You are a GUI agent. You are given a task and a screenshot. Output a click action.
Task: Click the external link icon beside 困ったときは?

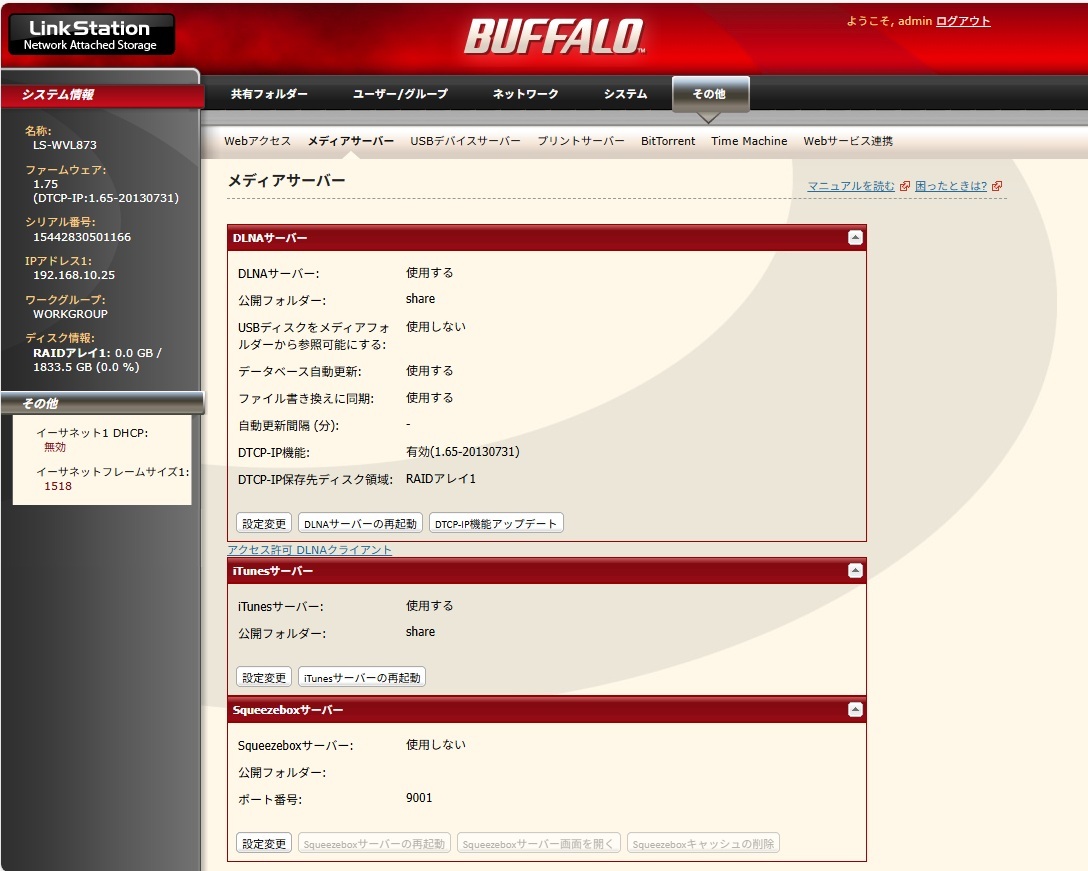pyautogui.click(x=997, y=186)
